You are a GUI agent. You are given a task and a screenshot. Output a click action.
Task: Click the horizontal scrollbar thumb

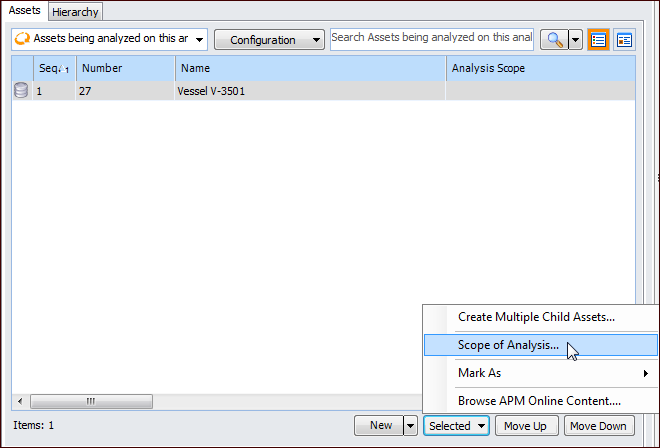point(91,401)
